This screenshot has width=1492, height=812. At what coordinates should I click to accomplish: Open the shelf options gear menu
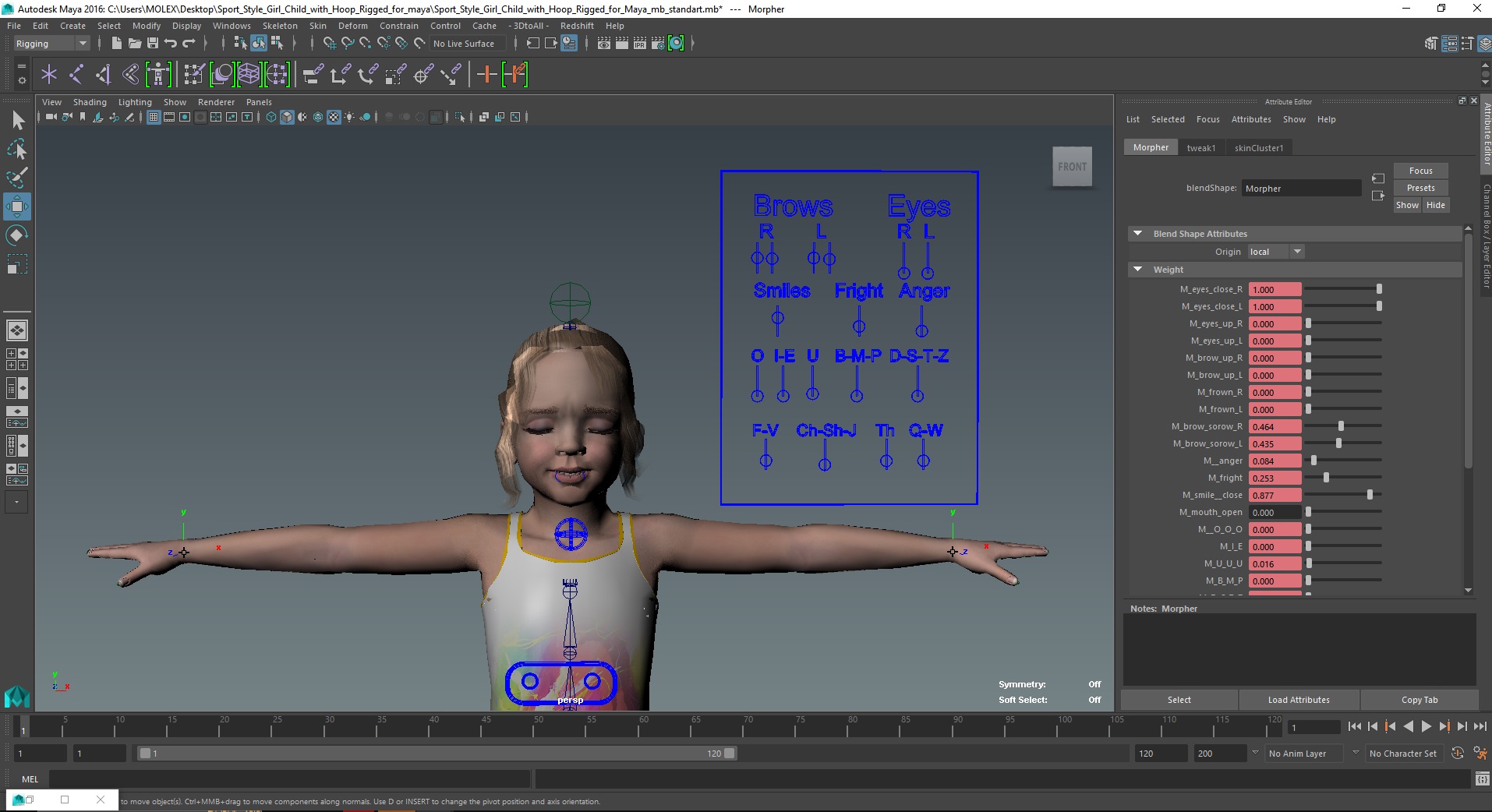click(21, 79)
